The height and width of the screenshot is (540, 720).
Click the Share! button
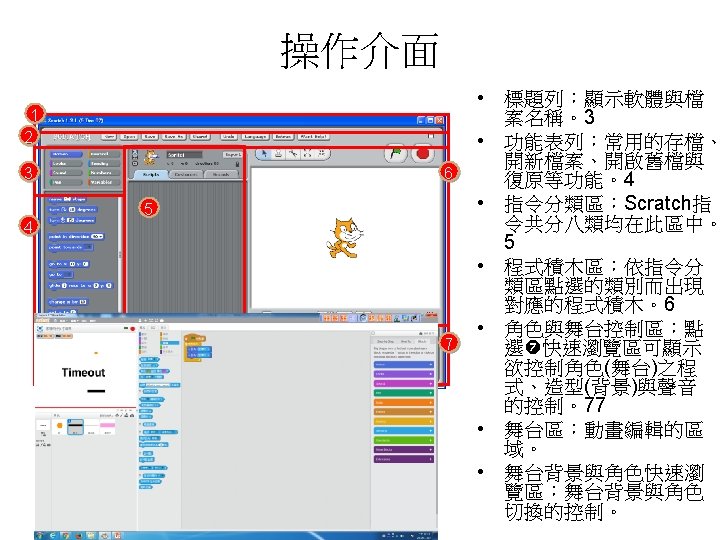(x=200, y=137)
